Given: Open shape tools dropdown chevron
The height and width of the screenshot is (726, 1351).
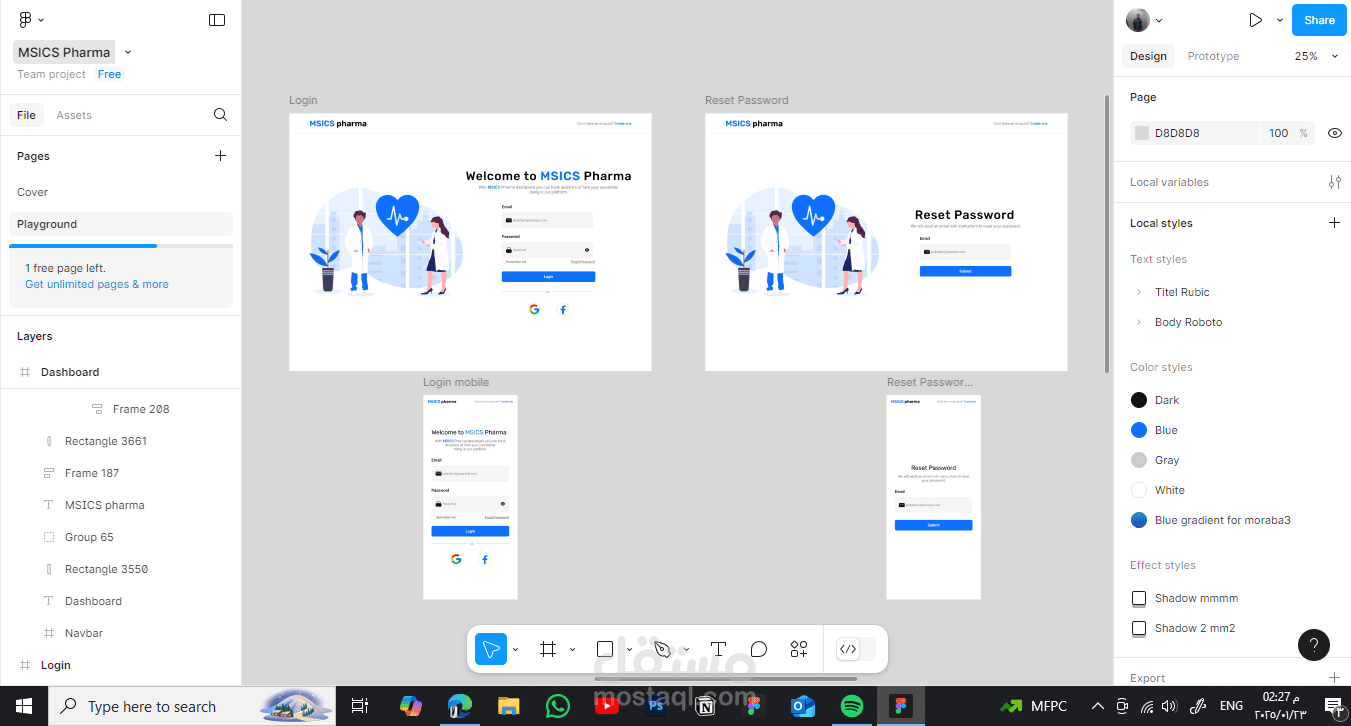Looking at the screenshot, I should tap(629, 649).
